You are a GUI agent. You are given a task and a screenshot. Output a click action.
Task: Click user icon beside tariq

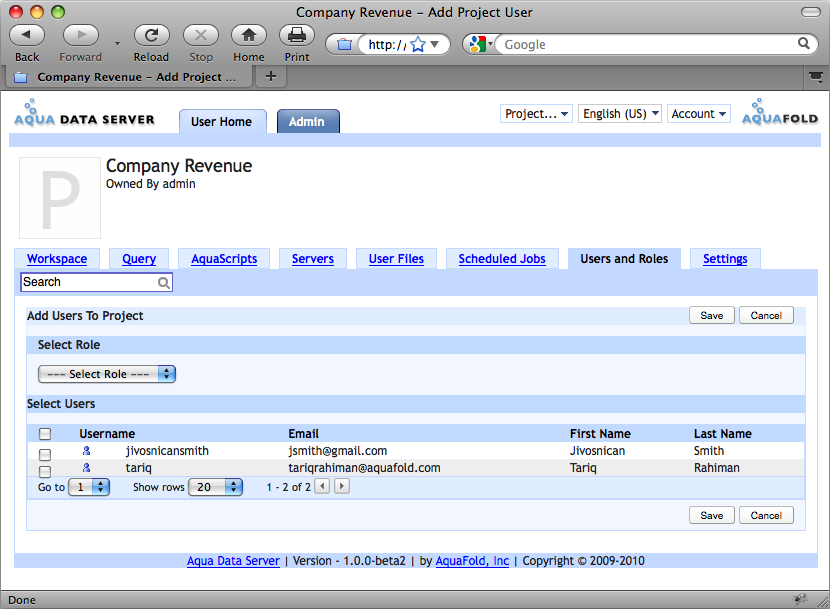pos(86,468)
